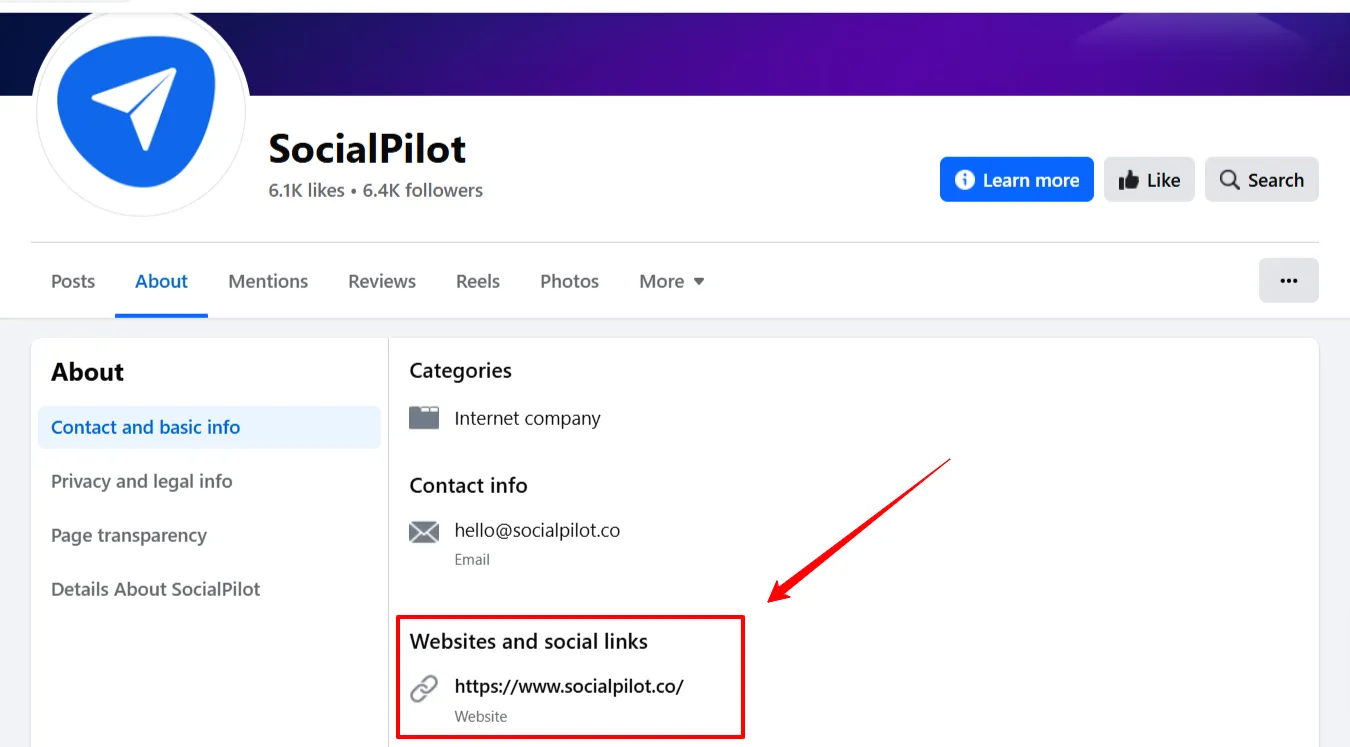Screen dimensions: 1350x747
Task: Expand the More tab dropdown
Action: (x=671, y=281)
